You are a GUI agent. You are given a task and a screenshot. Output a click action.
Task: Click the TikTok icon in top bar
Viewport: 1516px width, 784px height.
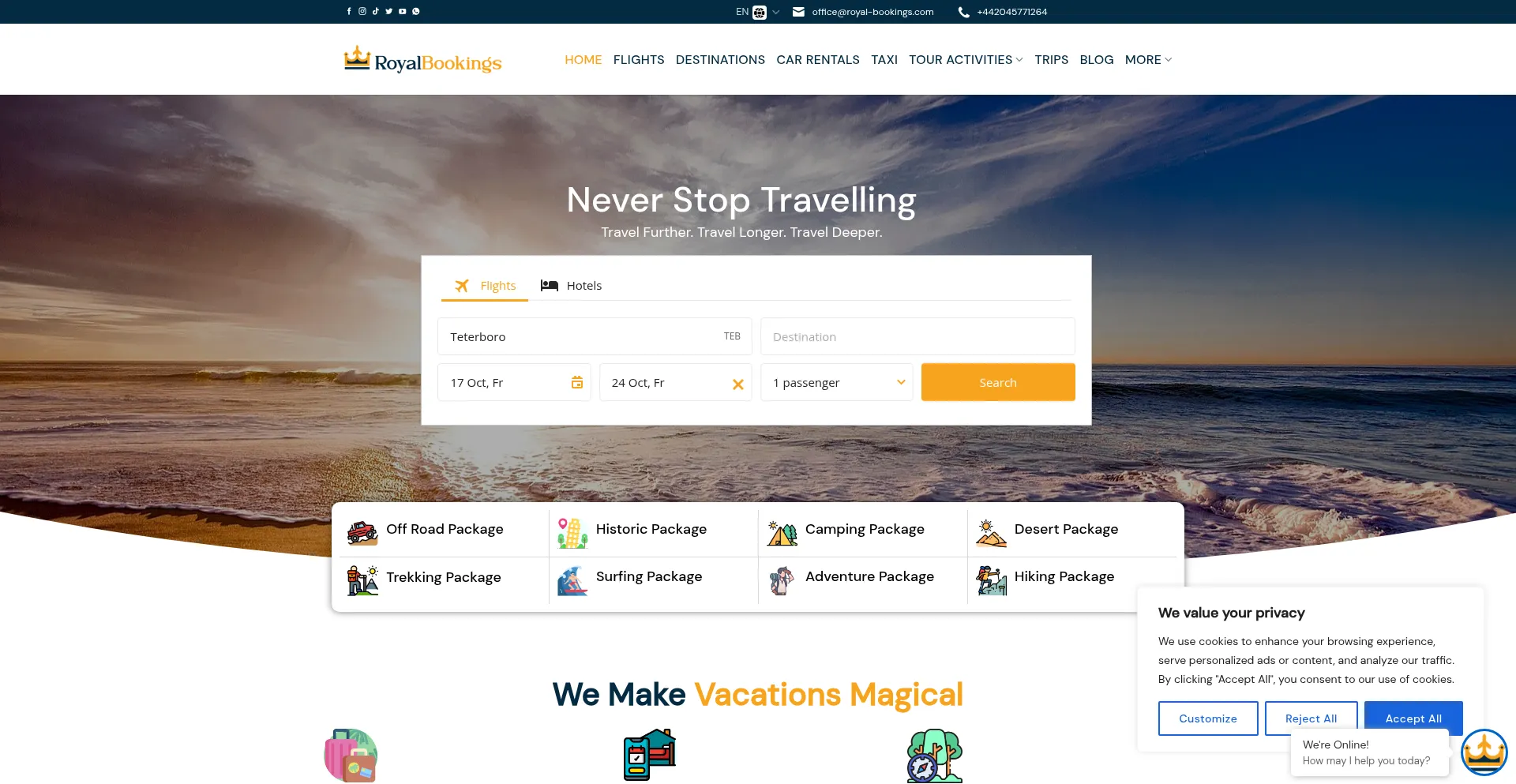(376, 12)
